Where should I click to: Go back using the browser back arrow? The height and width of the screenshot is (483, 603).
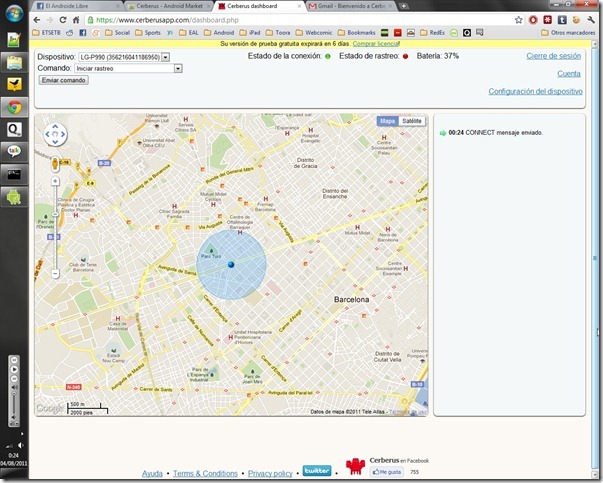point(37,20)
